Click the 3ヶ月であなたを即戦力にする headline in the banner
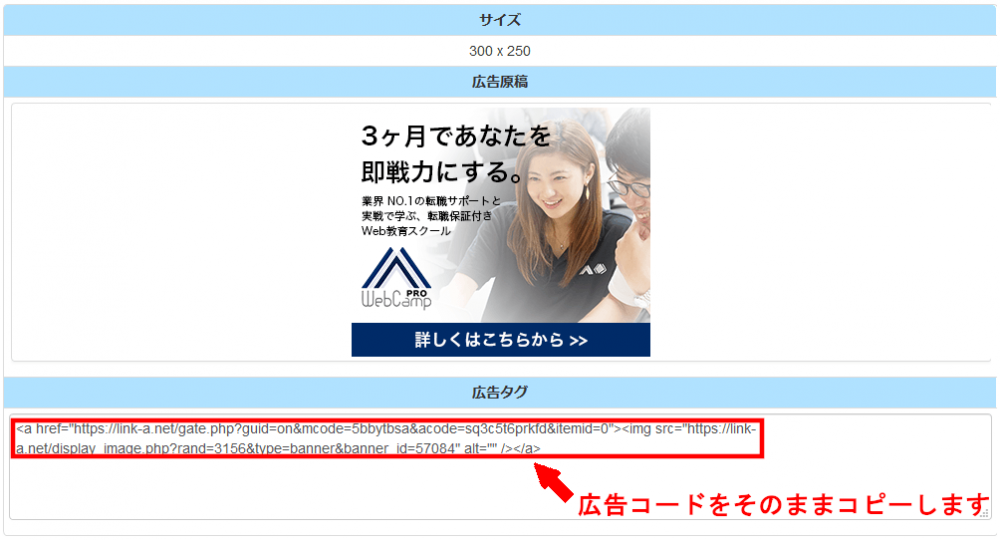 pos(456,154)
